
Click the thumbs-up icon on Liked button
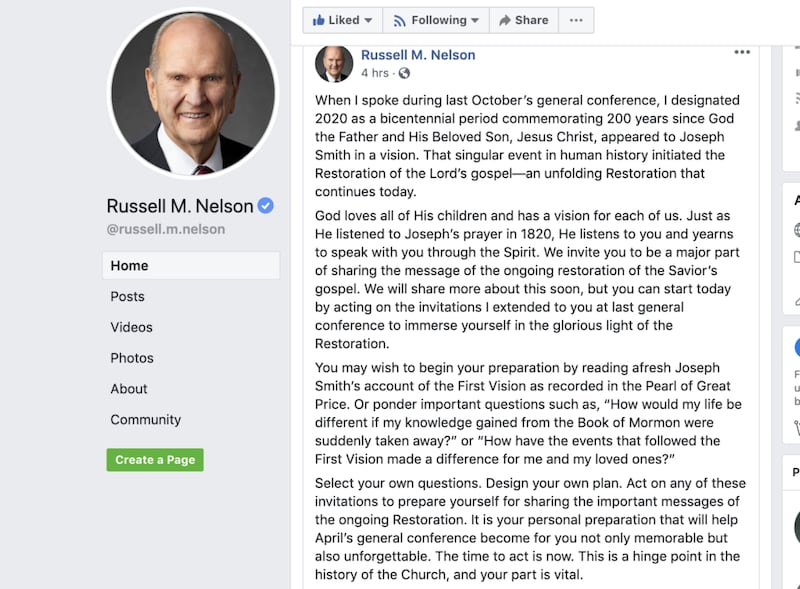click(319, 20)
